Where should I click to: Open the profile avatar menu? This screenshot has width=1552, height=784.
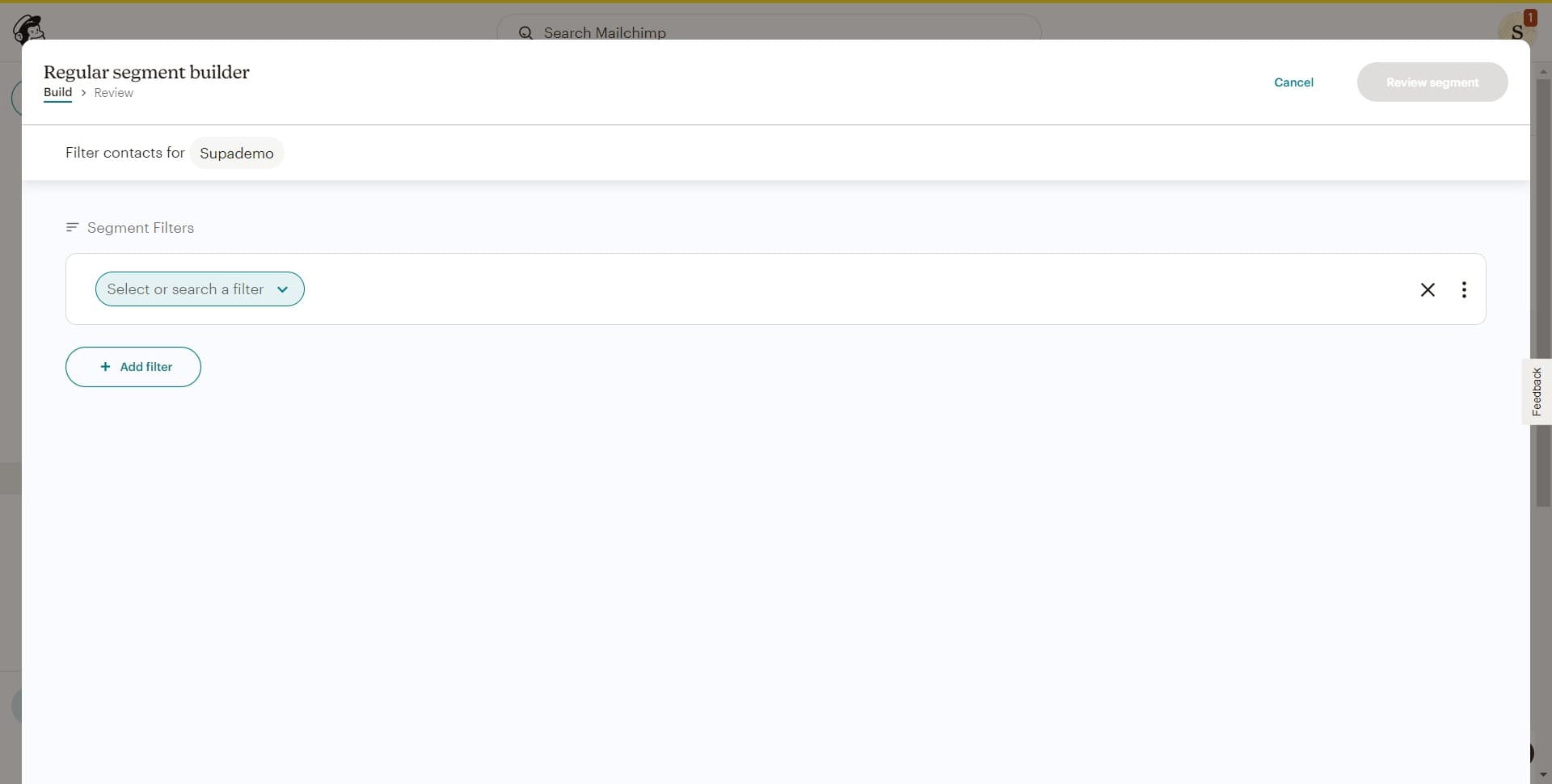[1515, 31]
